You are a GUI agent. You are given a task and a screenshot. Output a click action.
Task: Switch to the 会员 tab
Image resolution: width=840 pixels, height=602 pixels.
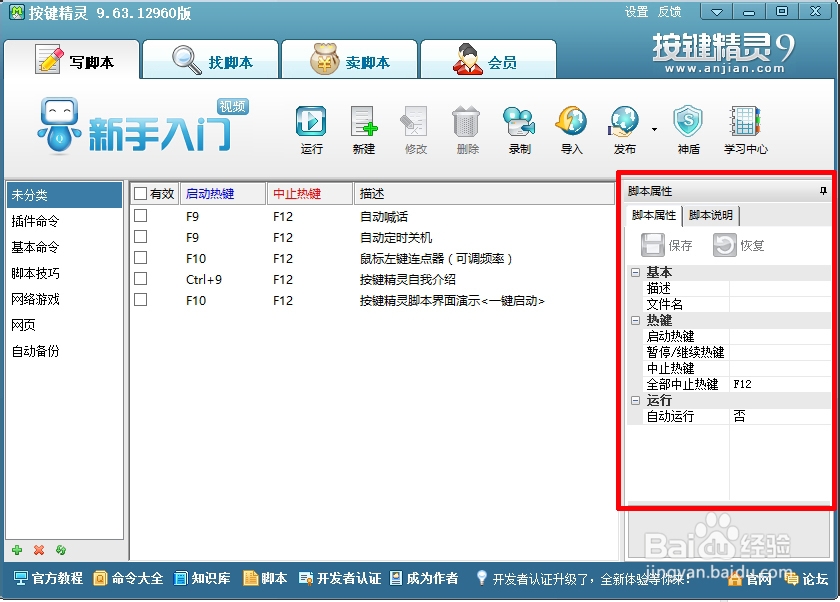click(x=489, y=60)
